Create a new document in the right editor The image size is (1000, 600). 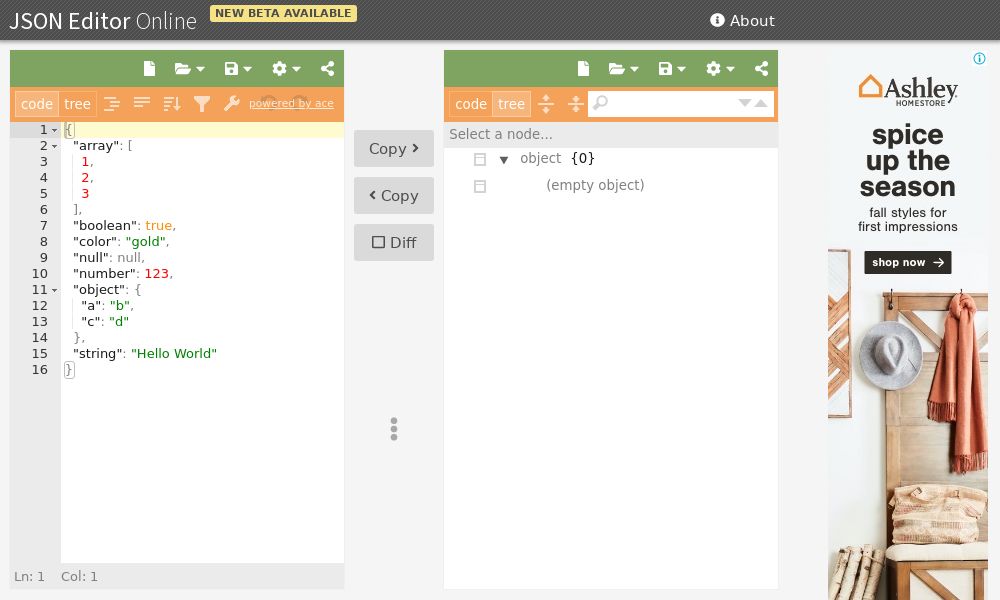[583, 68]
